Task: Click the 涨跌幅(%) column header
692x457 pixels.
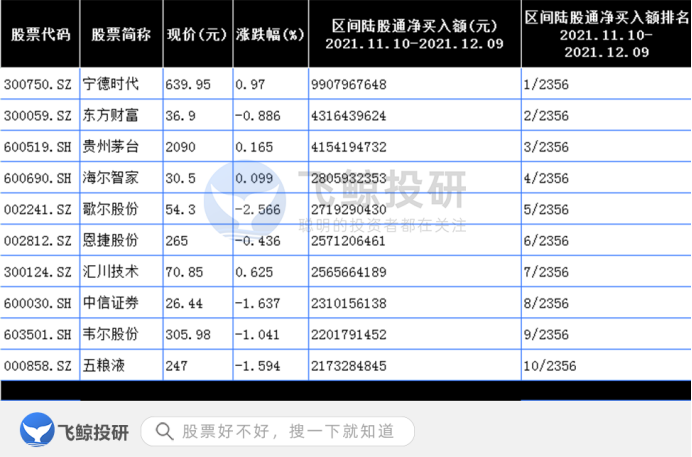Action: (x=270, y=35)
